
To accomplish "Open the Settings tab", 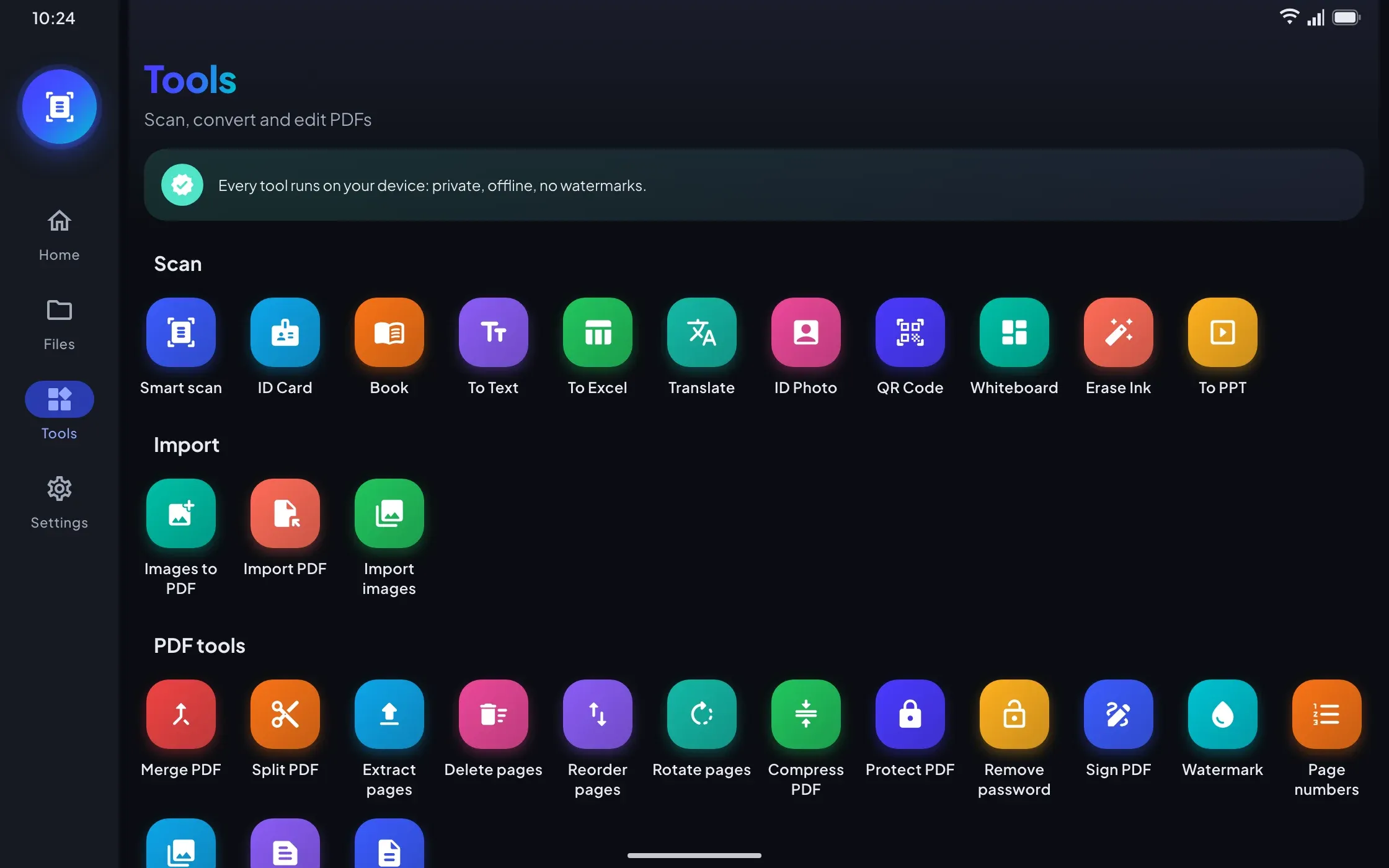I will pos(59,503).
